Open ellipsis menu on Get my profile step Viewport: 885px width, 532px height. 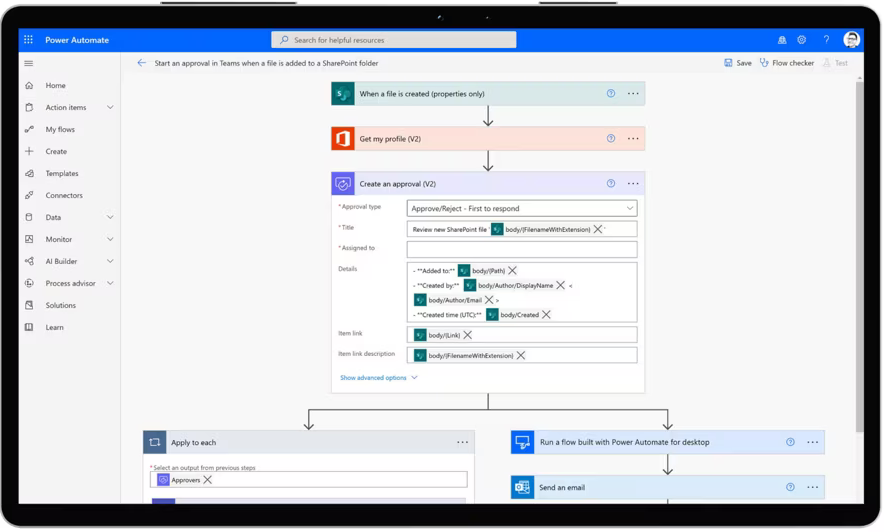coord(633,139)
